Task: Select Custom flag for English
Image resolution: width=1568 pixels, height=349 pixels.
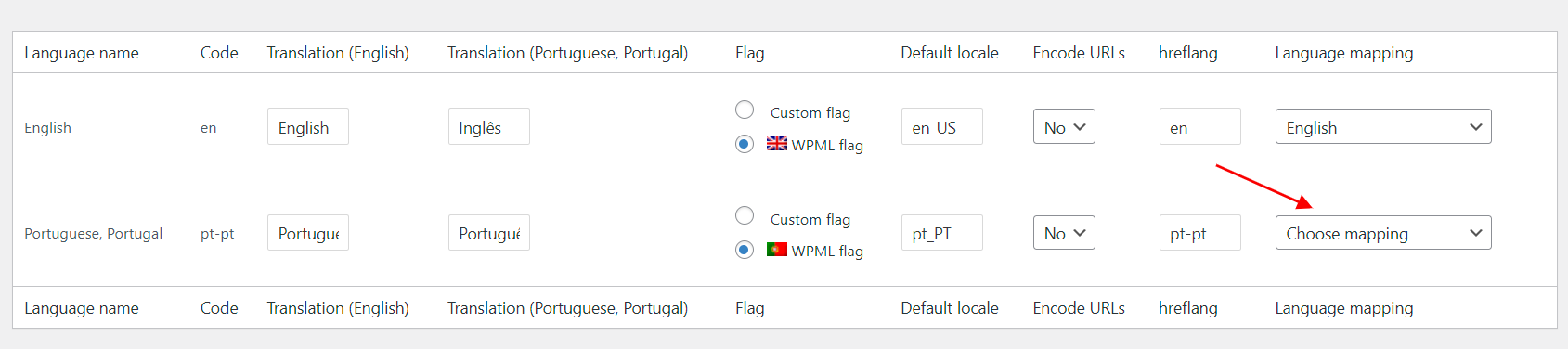Action: [745, 110]
